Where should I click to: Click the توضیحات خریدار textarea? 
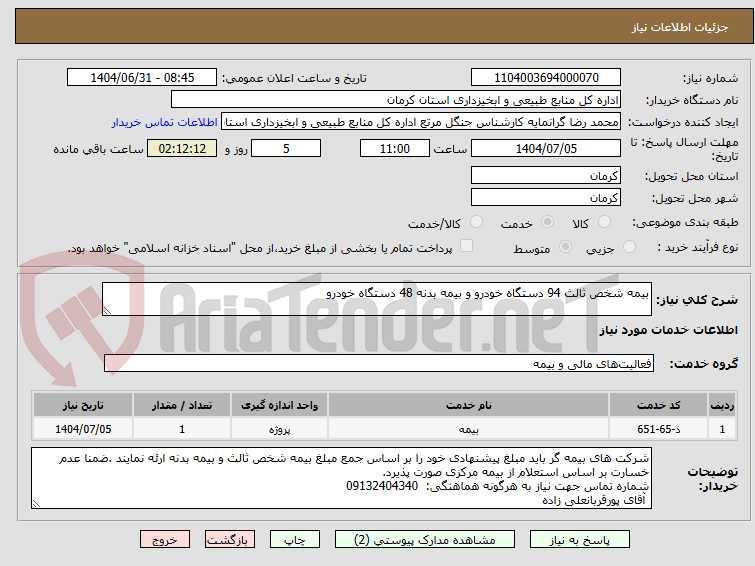point(341,478)
